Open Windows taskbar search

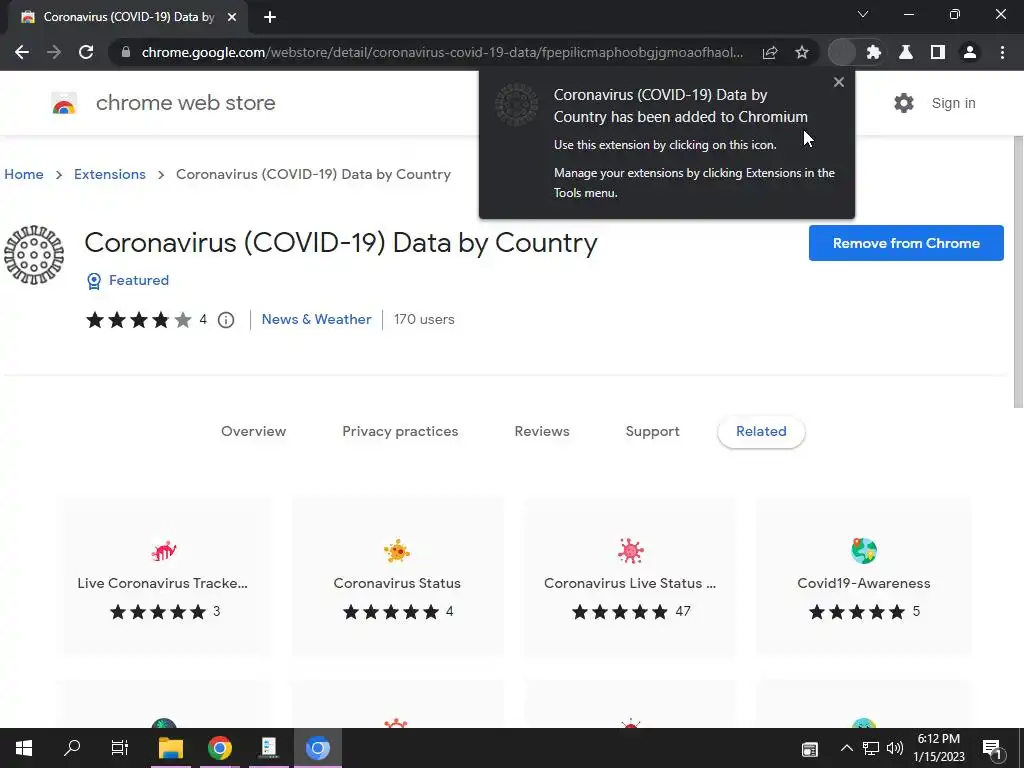72,748
